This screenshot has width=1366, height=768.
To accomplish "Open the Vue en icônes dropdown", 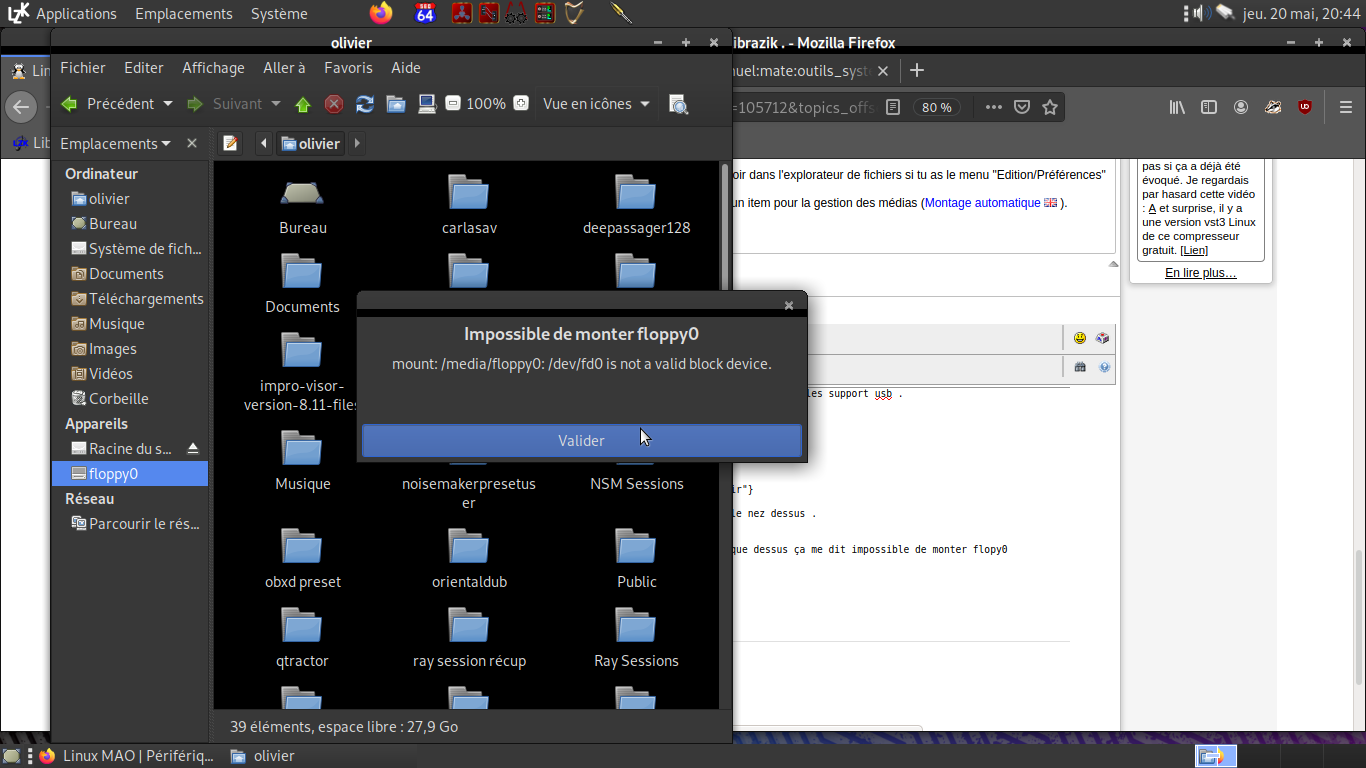I will click(596, 104).
